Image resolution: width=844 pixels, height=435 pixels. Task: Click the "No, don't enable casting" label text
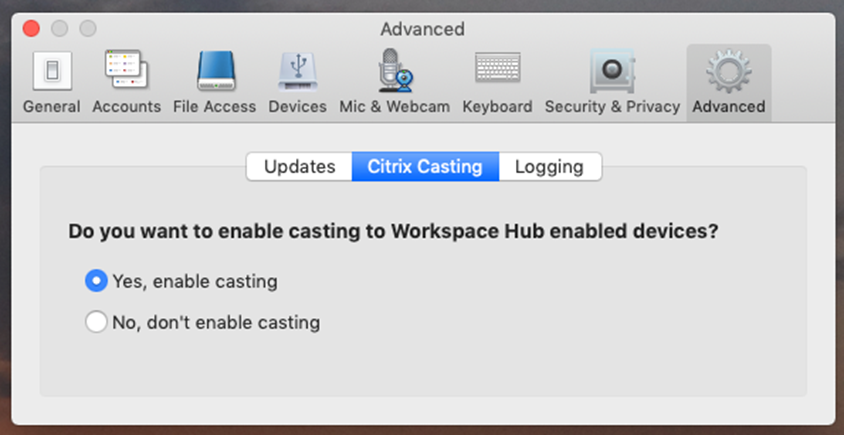[x=215, y=322]
